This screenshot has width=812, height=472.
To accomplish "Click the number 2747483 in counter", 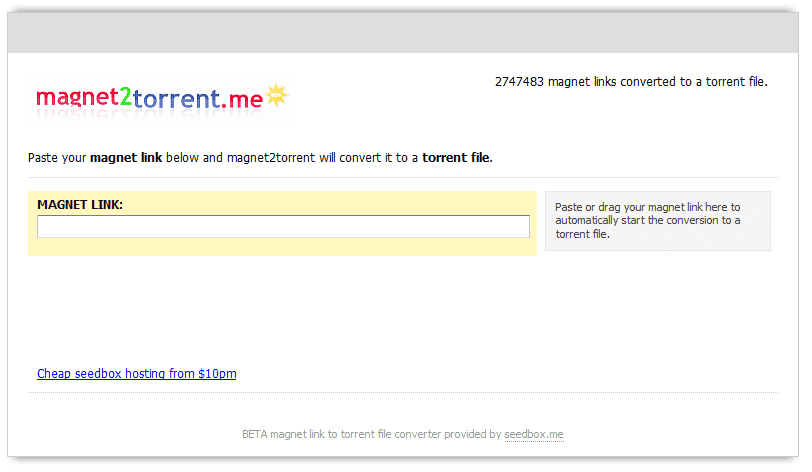I will pyautogui.click(x=519, y=82).
